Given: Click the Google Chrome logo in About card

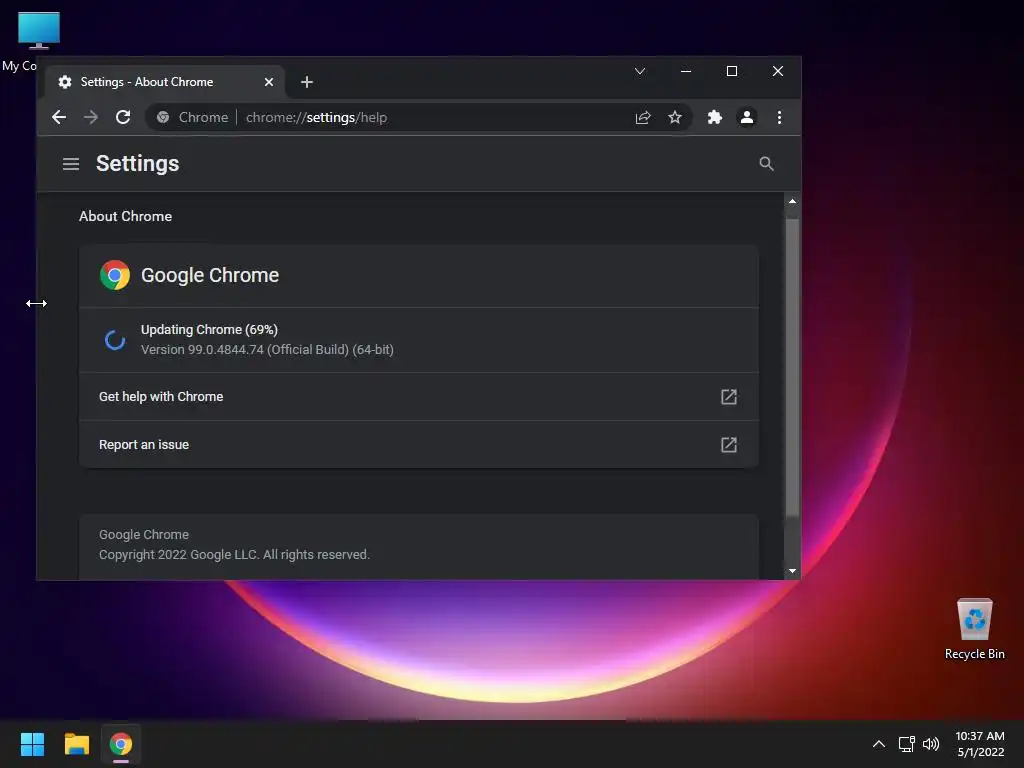Looking at the screenshot, I should pos(115,275).
